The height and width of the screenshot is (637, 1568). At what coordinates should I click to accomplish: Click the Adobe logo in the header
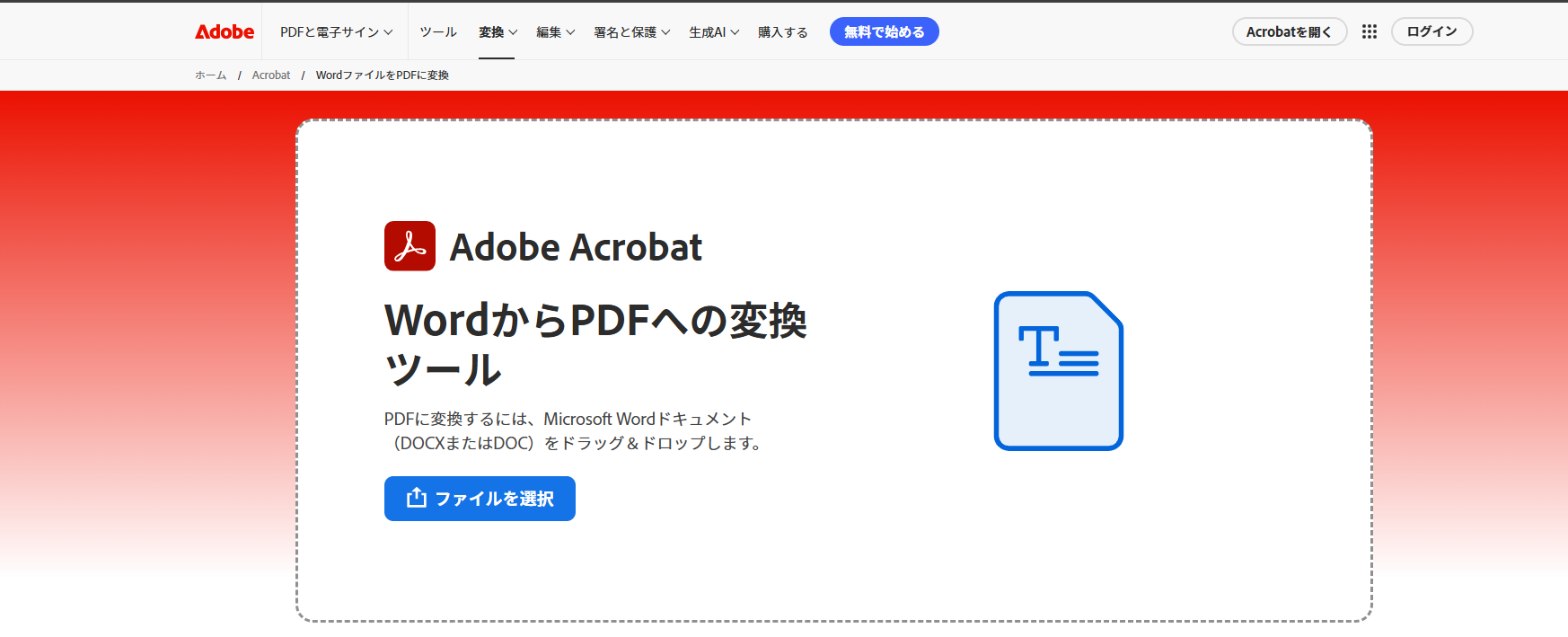225,31
